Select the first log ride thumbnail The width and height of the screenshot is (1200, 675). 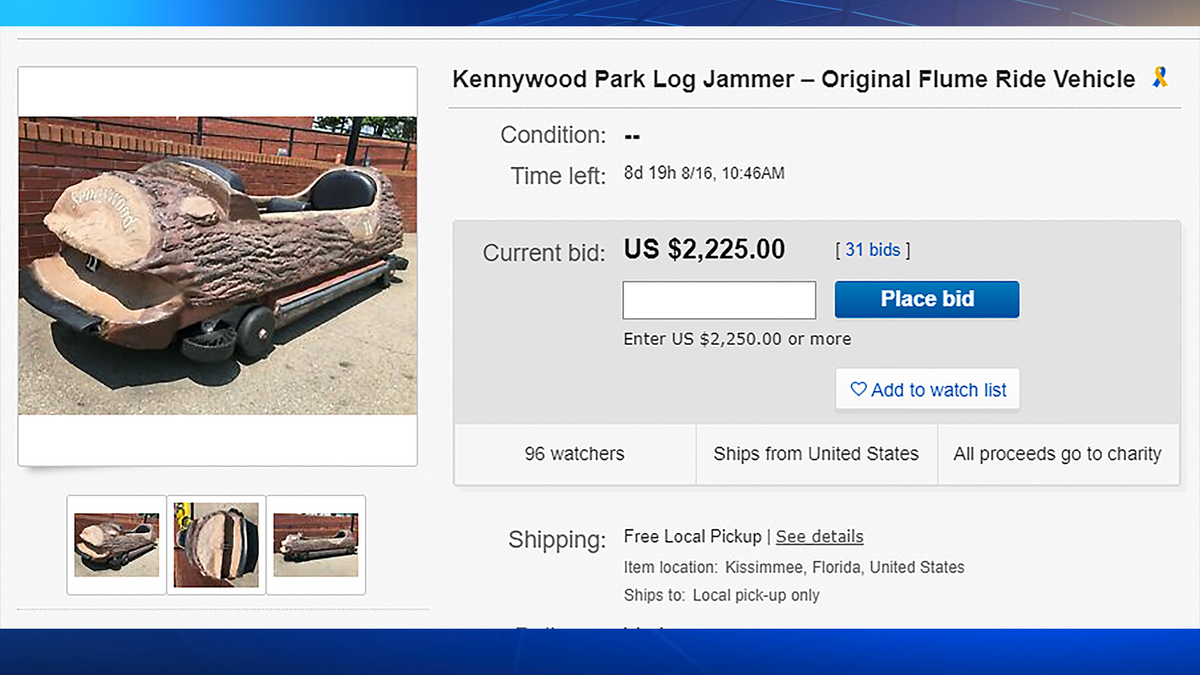(x=116, y=544)
